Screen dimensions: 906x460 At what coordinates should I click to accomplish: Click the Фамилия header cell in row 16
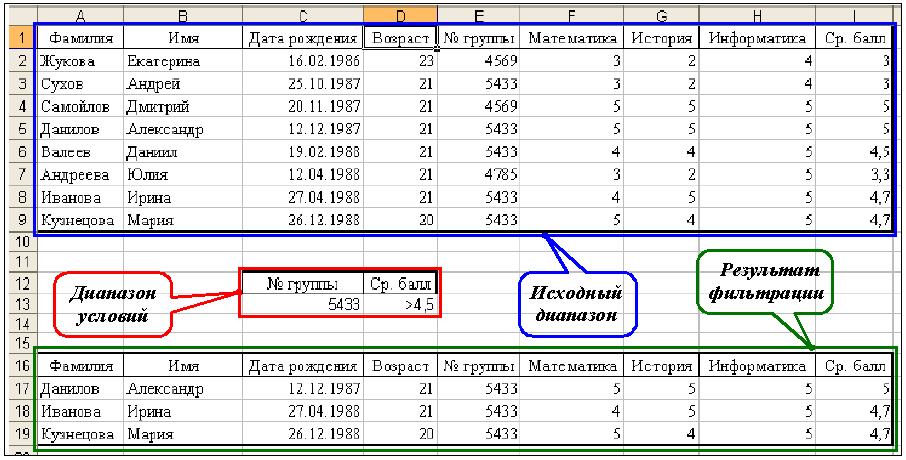tap(80, 366)
